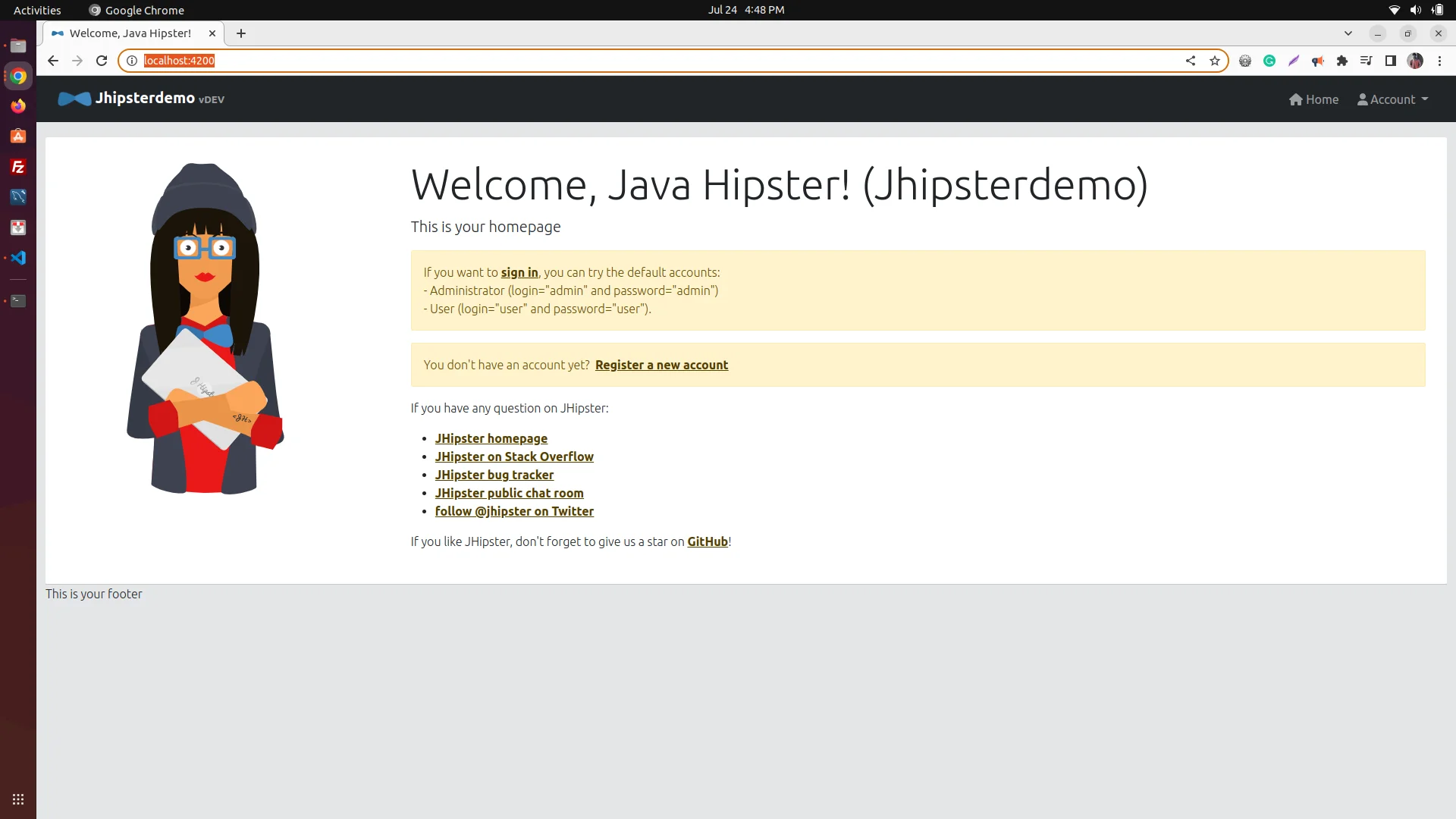Click the Administrator default account line
Screen dimensions: 1456x819
click(571, 290)
